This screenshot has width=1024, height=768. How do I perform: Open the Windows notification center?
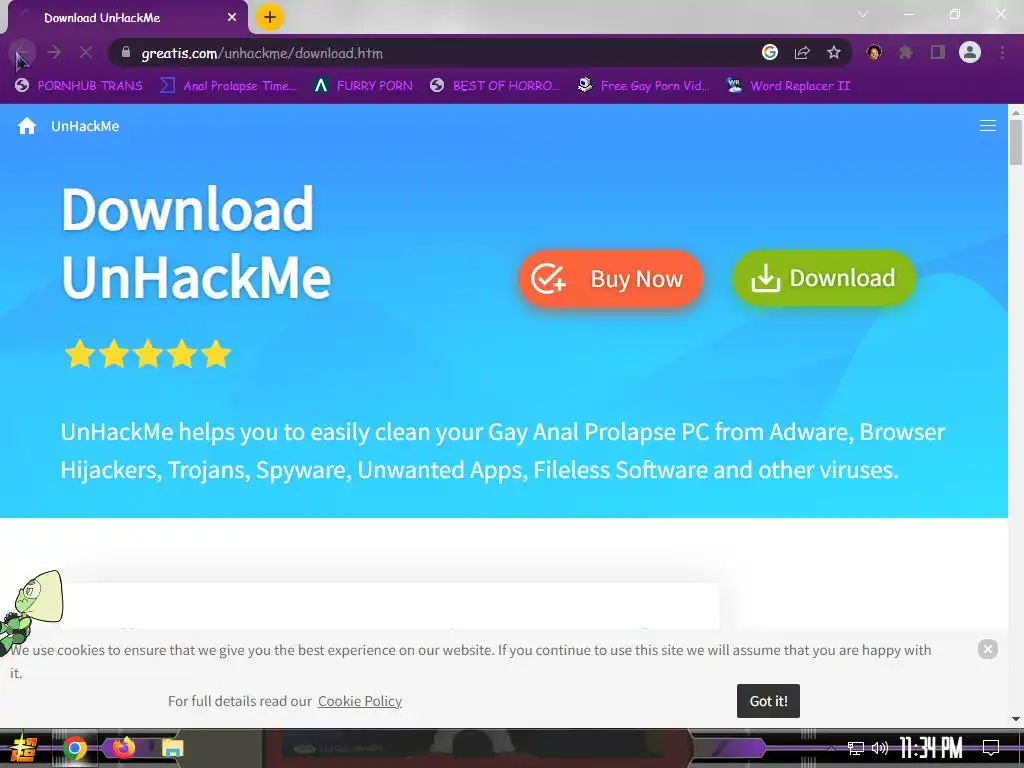991,748
